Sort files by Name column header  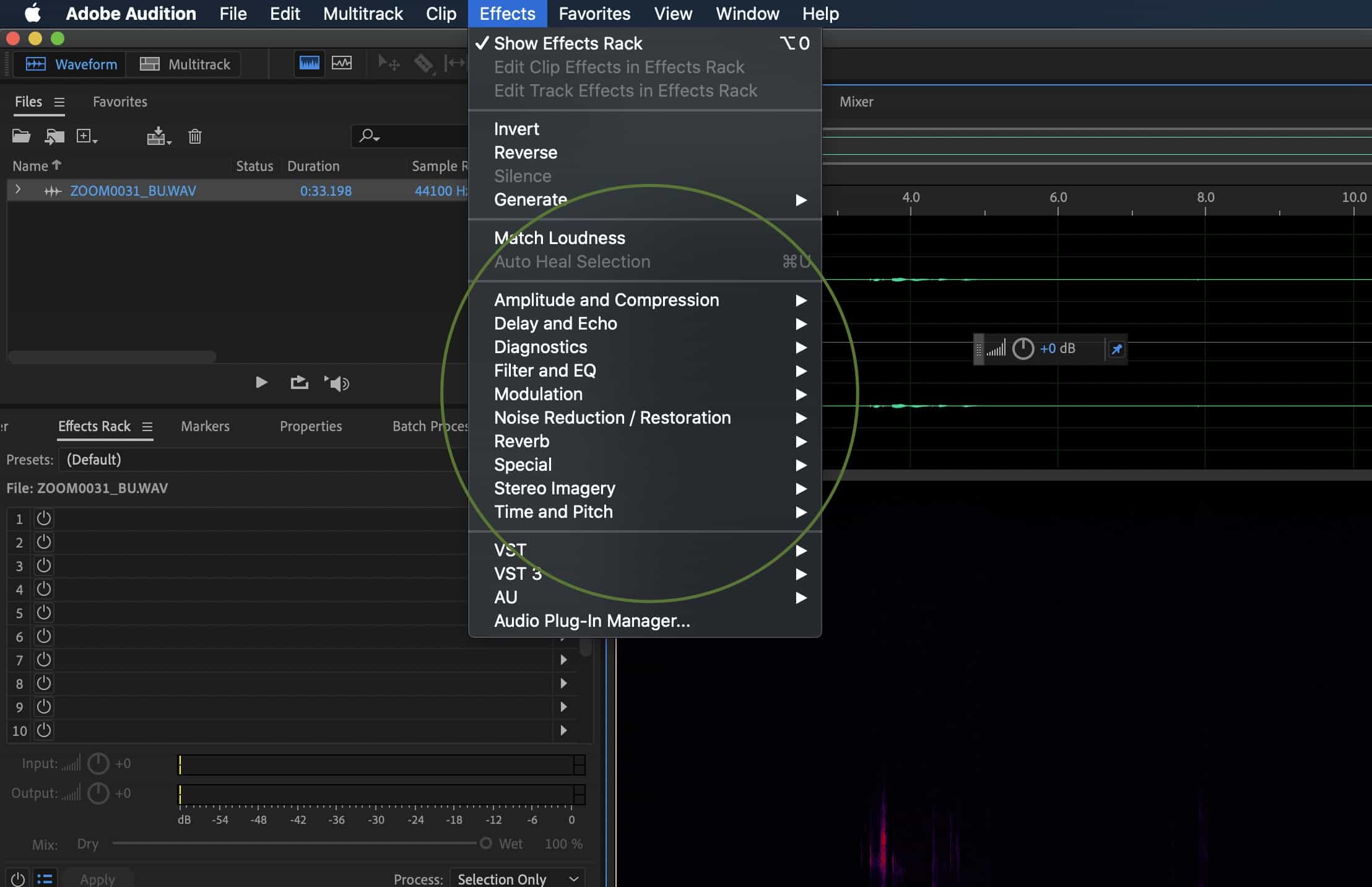pyautogui.click(x=37, y=166)
